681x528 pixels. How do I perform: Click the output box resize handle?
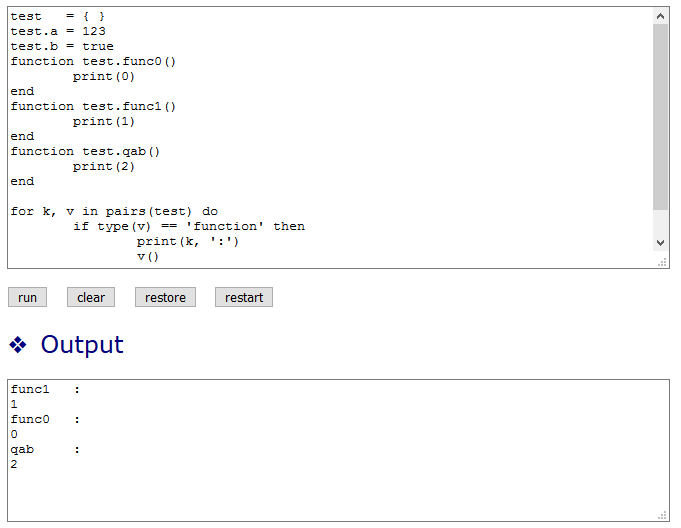662,515
